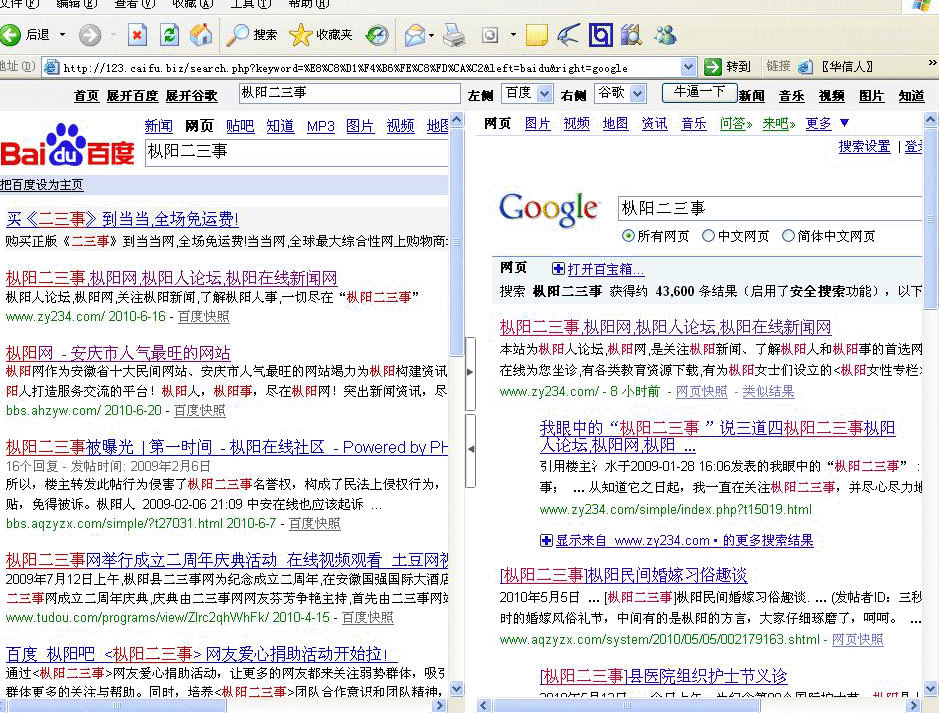Switch to Google 地图 tab
Viewport: 939px width, 713px height.
615,123
